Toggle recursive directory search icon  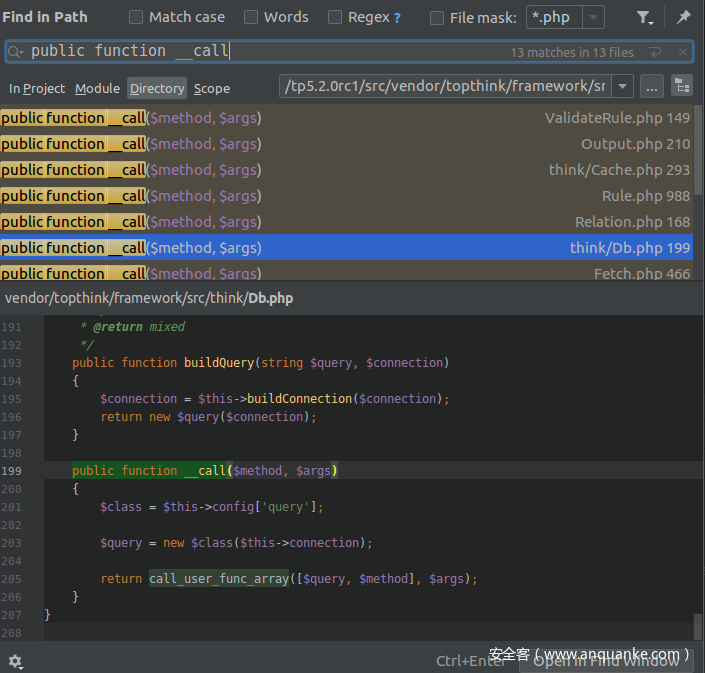682,87
